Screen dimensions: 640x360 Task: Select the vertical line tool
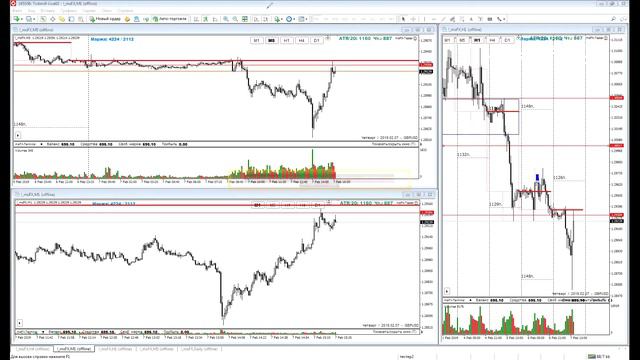pyautogui.click(x=424, y=19)
